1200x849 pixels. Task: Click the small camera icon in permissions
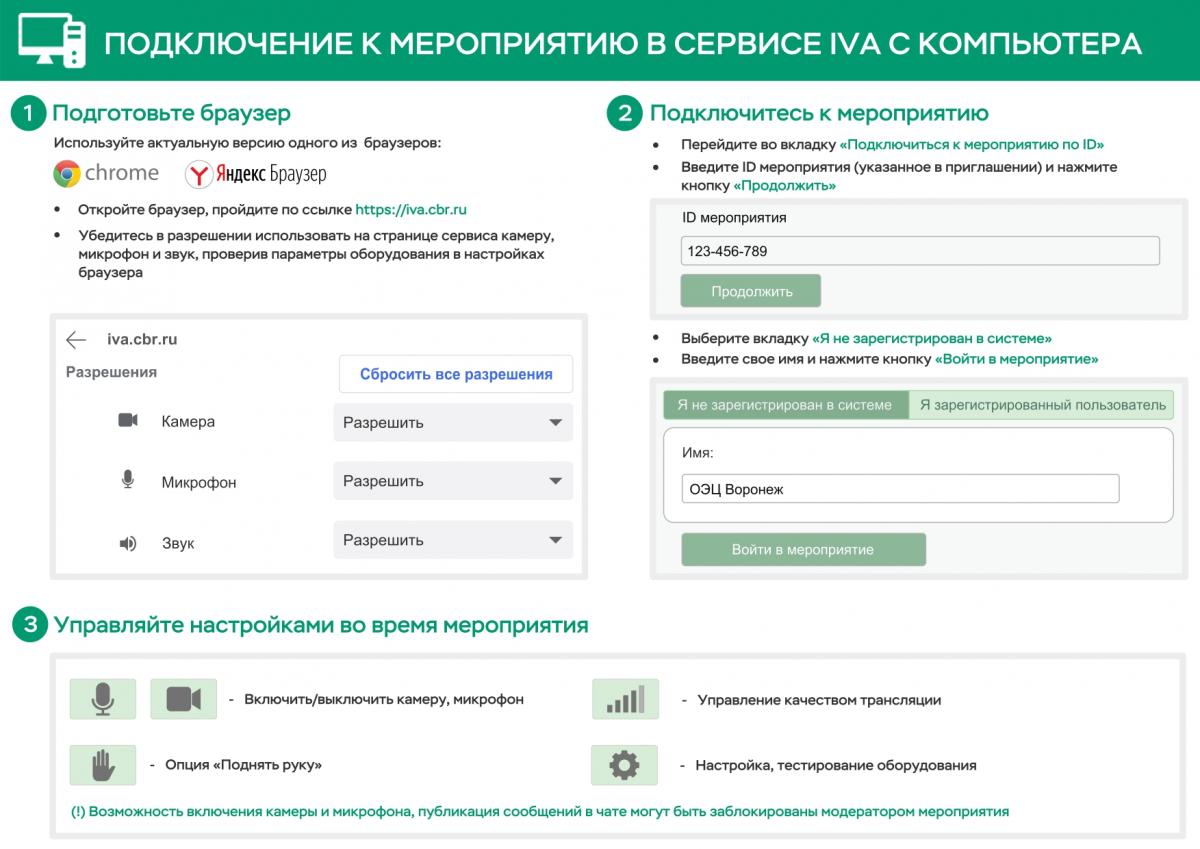click(128, 421)
